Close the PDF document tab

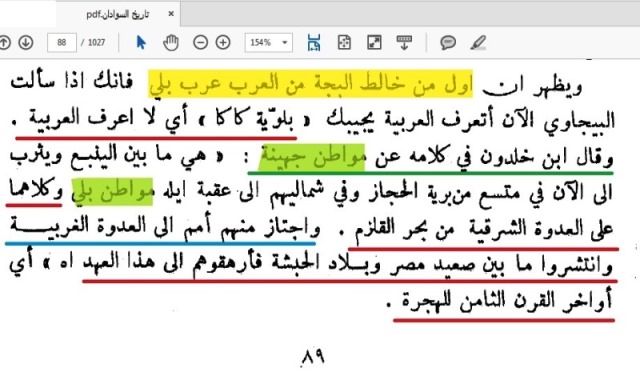tap(171, 14)
